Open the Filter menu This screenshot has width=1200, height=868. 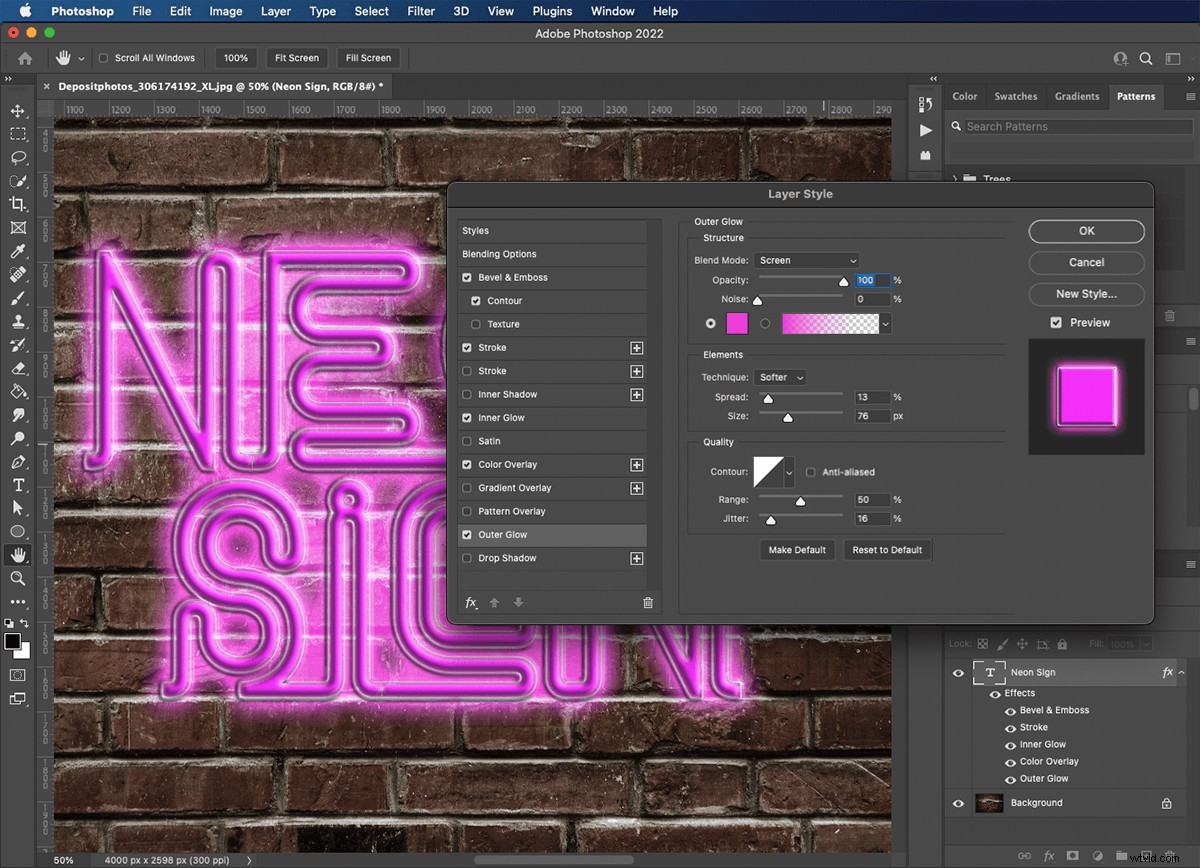coord(420,11)
